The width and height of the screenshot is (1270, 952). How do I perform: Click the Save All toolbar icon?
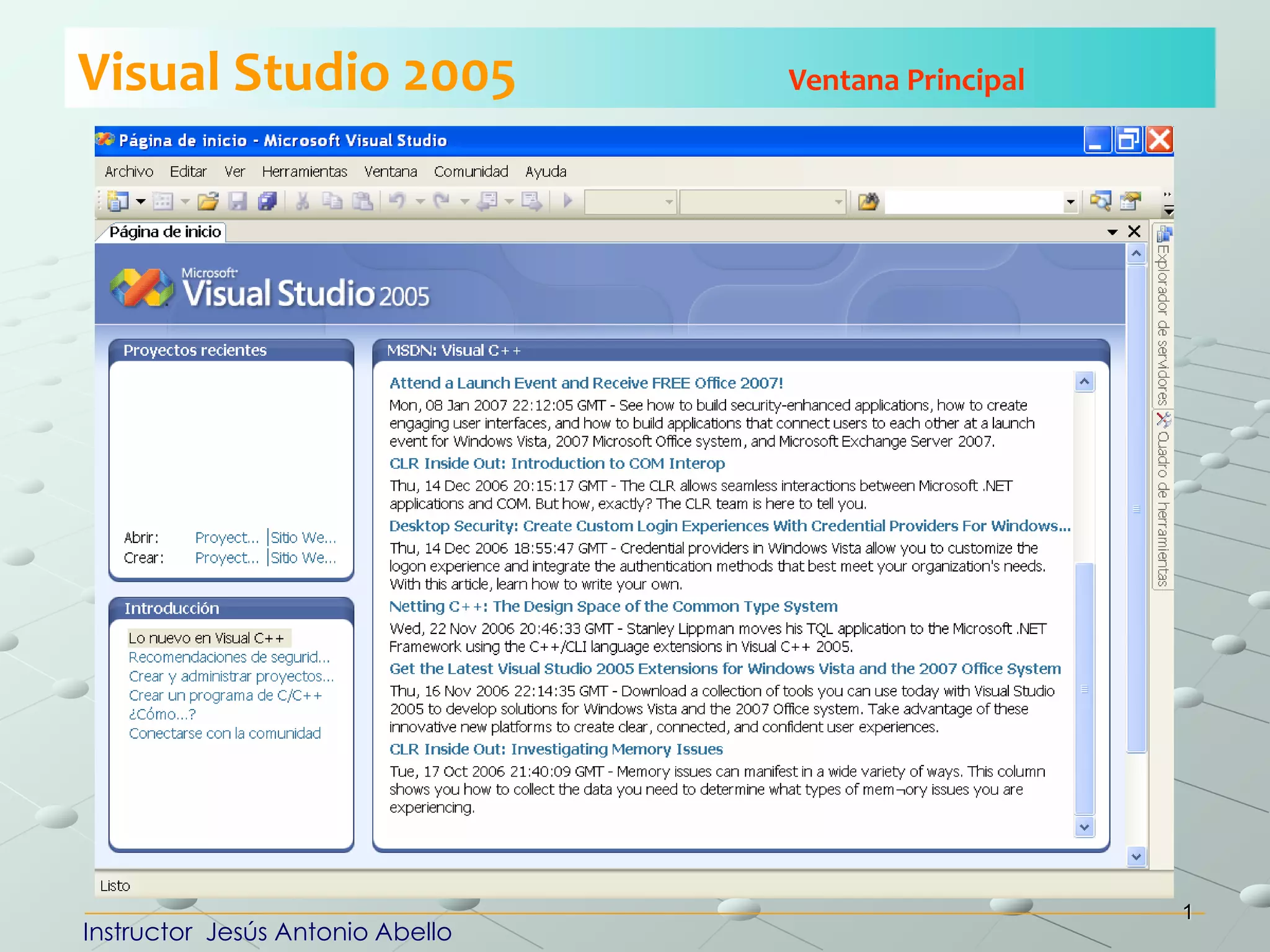(x=267, y=201)
